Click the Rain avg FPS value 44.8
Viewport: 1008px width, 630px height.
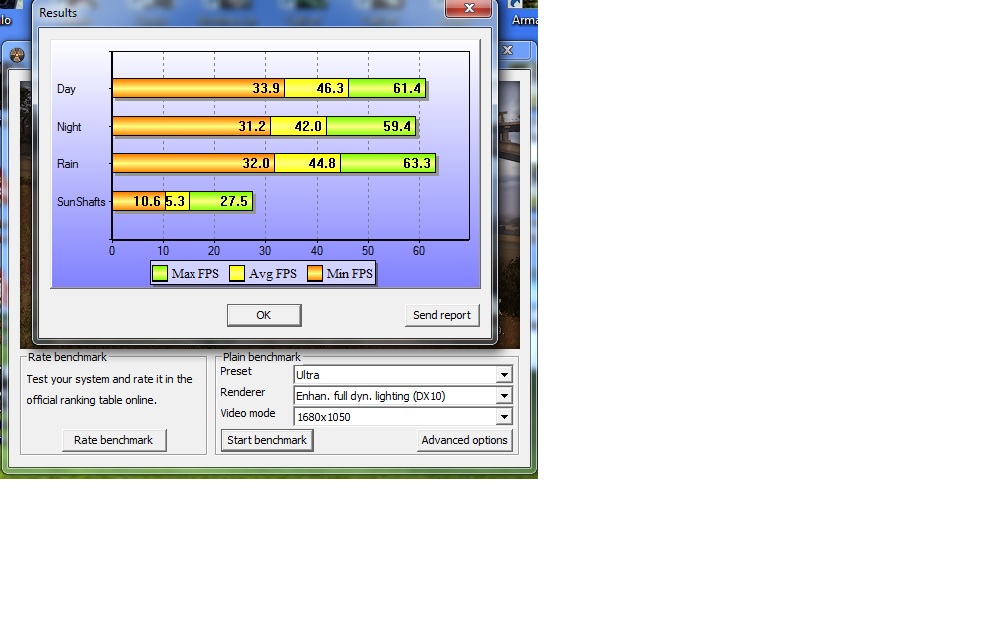(322, 163)
